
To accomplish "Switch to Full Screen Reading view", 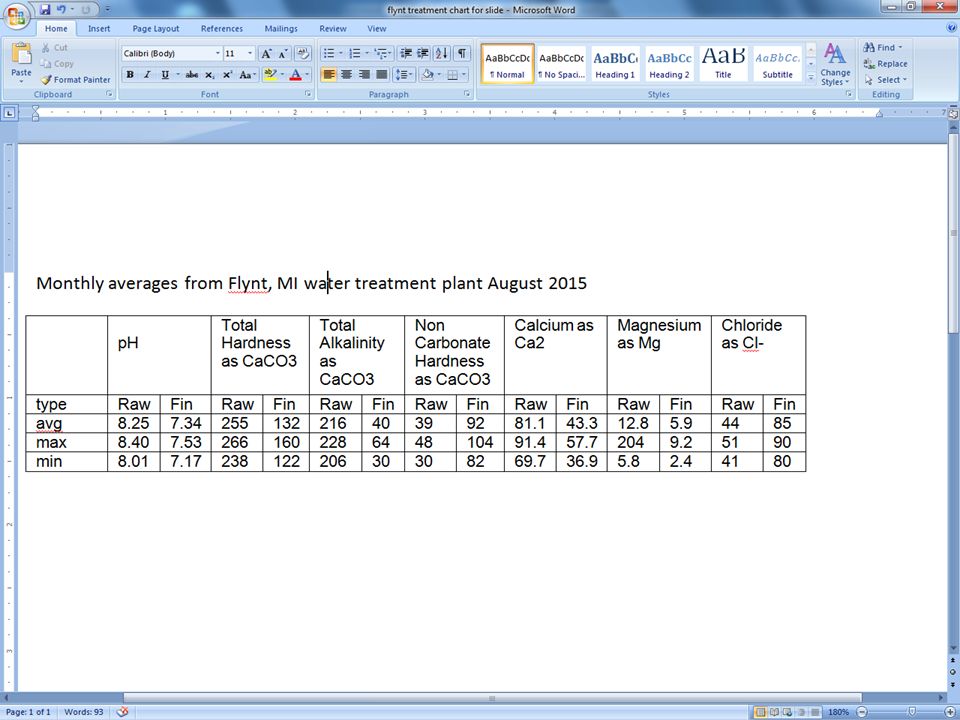I will click(774, 712).
